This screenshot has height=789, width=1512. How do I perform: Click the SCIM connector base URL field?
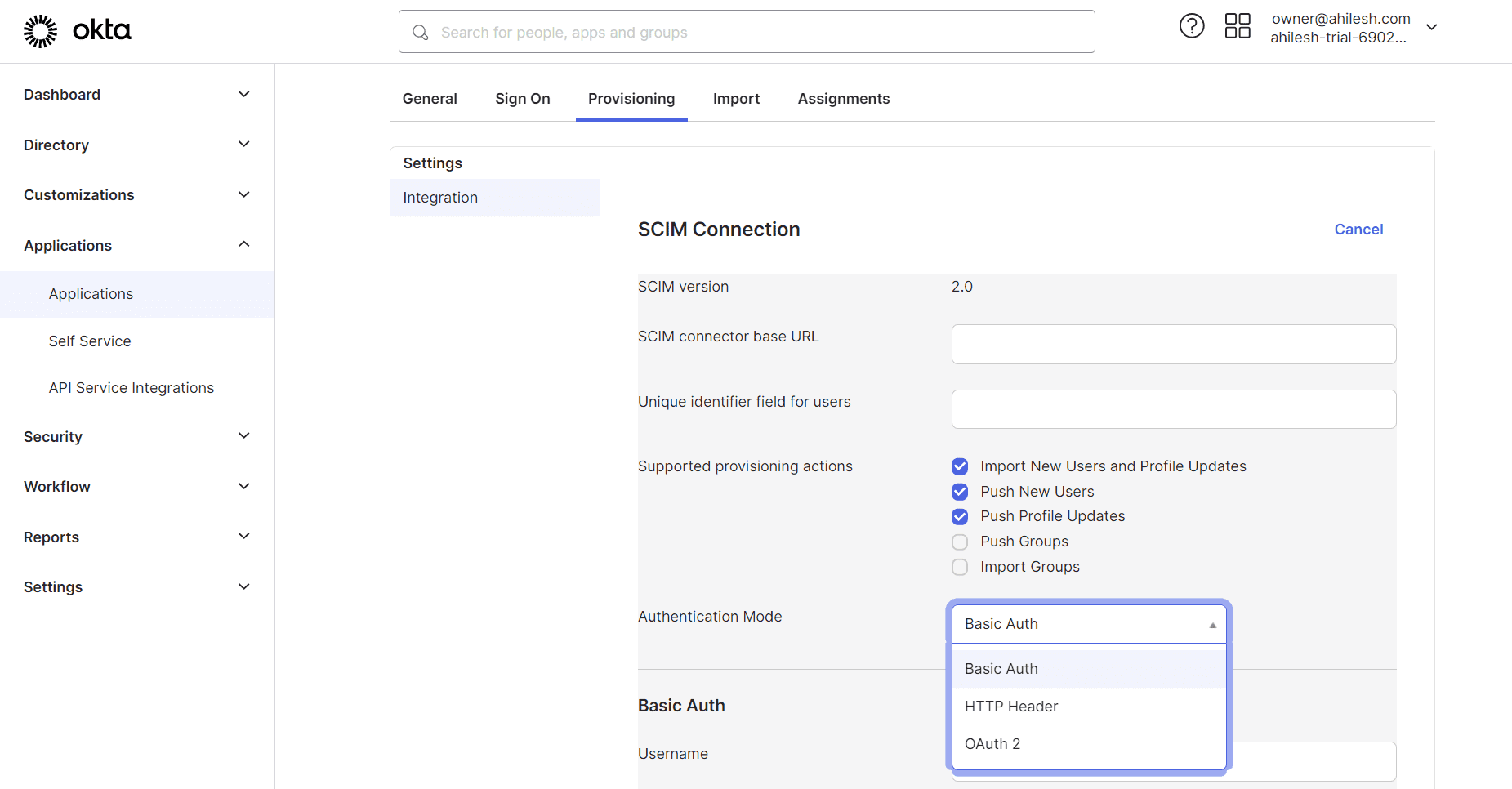[x=1173, y=345]
